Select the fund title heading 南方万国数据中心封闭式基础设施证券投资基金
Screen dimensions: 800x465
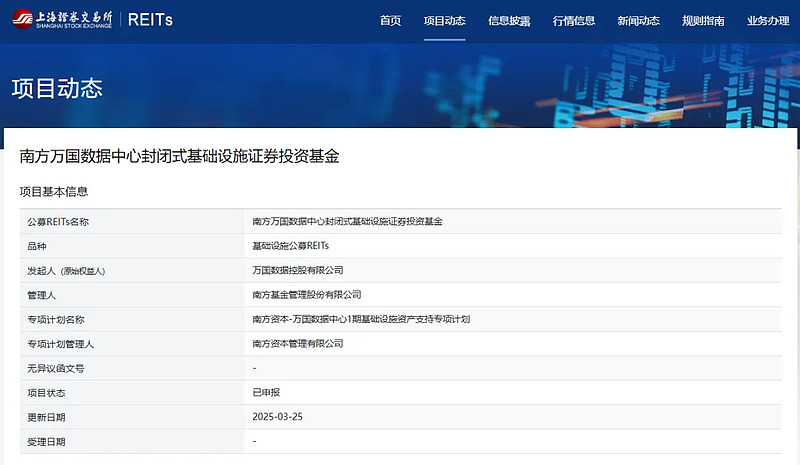coord(180,156)
